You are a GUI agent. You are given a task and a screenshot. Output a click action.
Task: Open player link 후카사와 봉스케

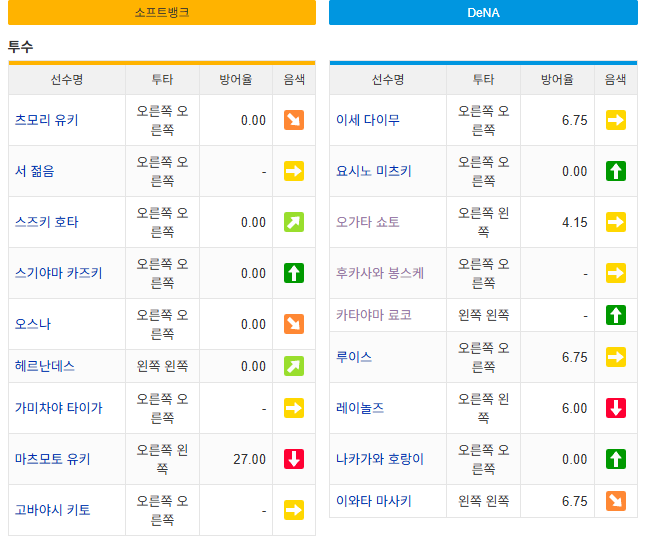(380, 273)
